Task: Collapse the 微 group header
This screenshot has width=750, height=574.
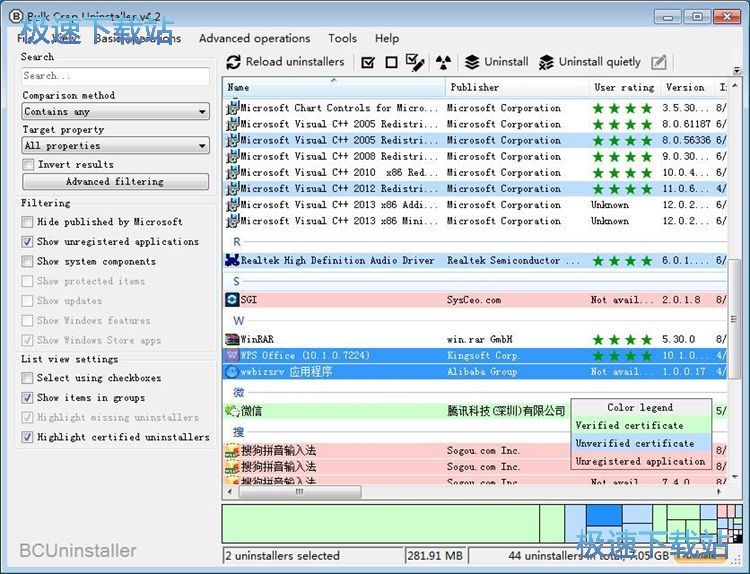Action: coord(239,393)
